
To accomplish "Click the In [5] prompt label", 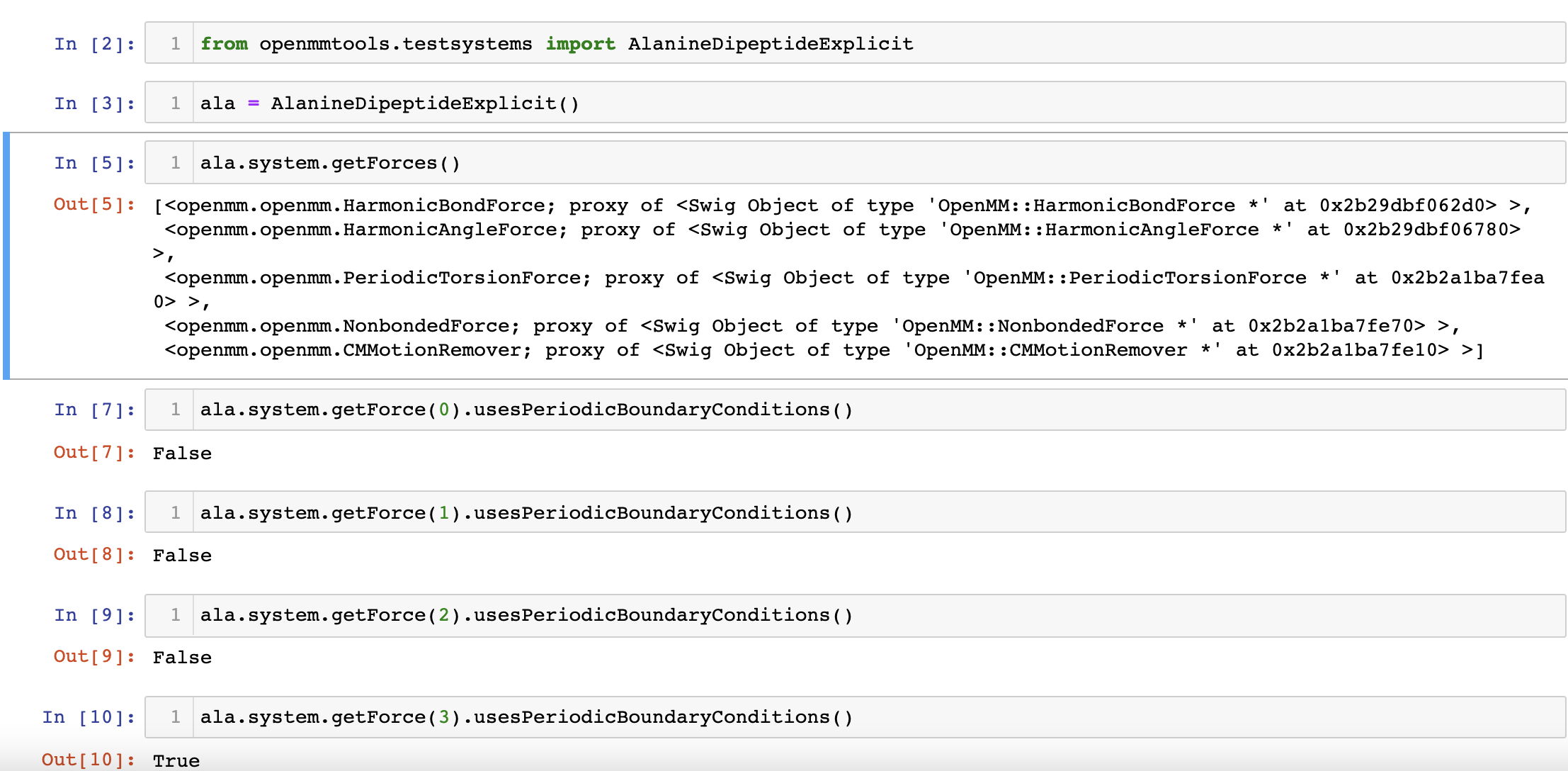I will point(93,162).
